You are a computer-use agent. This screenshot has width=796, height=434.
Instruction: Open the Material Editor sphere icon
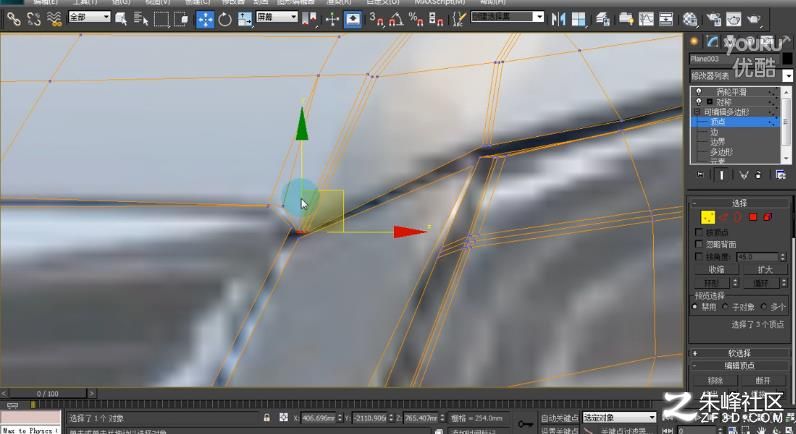690,19
